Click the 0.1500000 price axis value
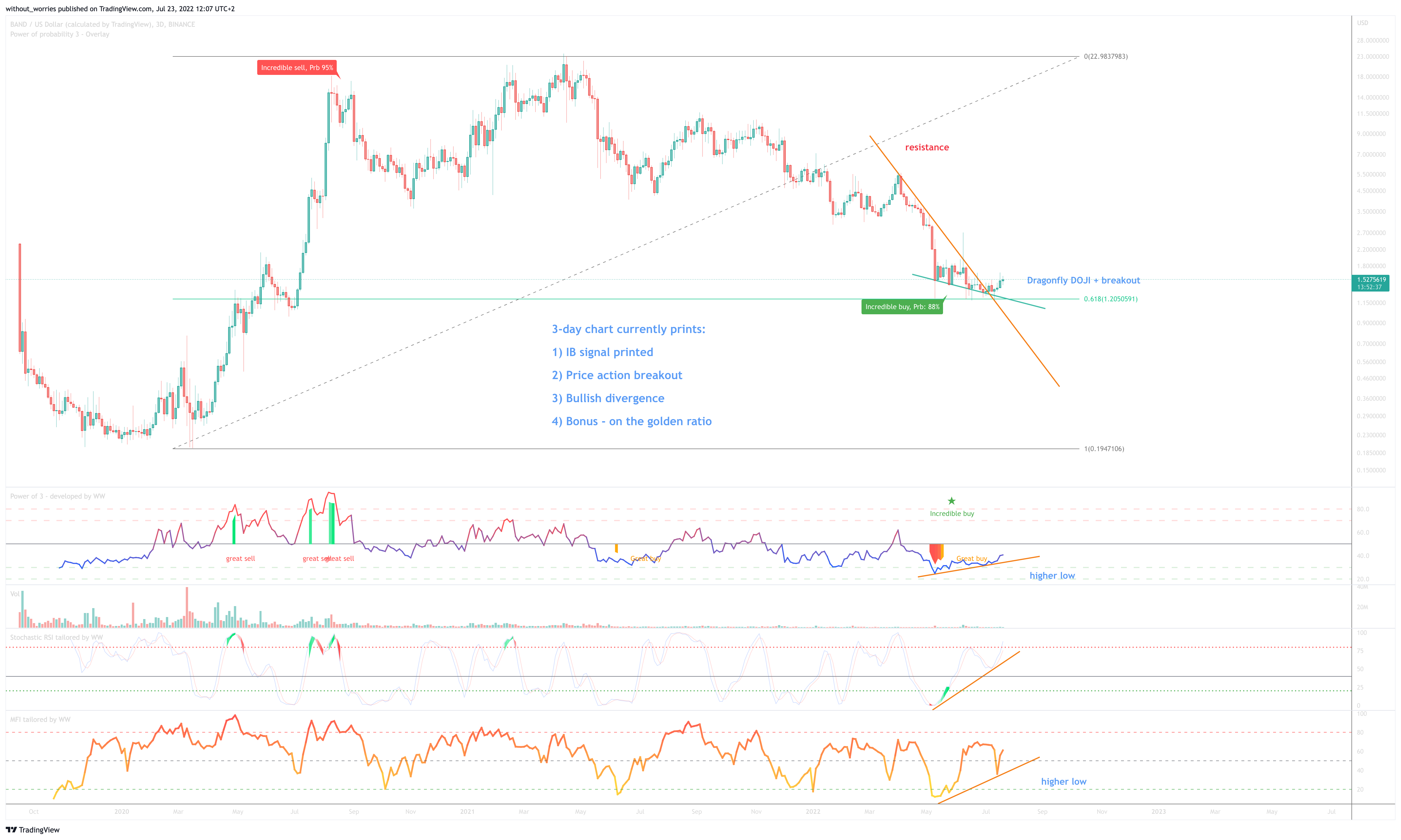Viewport: 1401px width, 840px height. (1372, 470)
